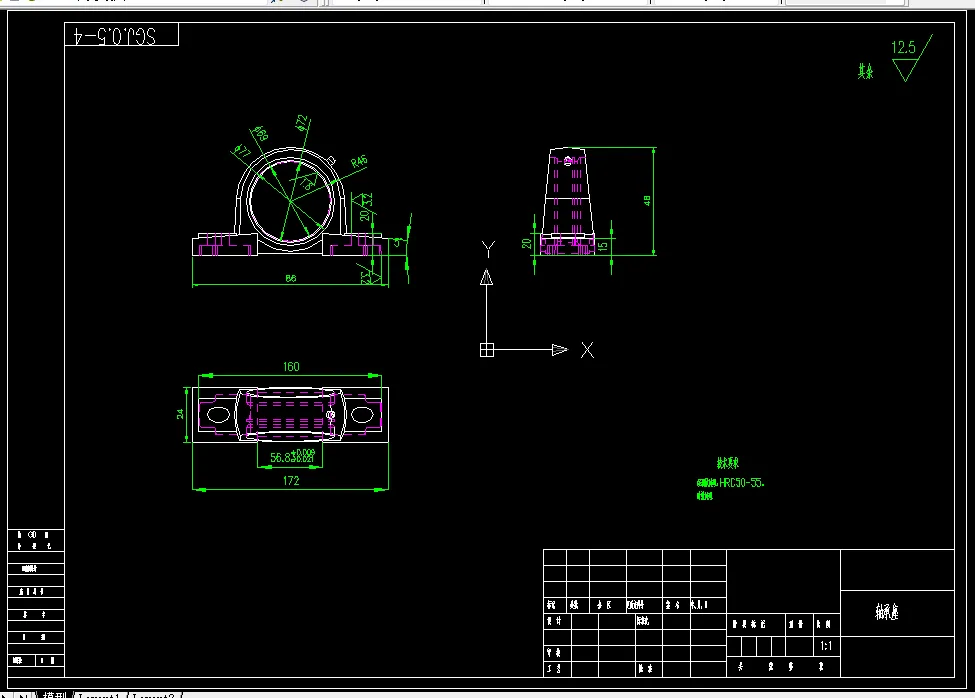This screenshot has width=975, height=698.
Task: Click the X axis label
Action: click(588, 350)
